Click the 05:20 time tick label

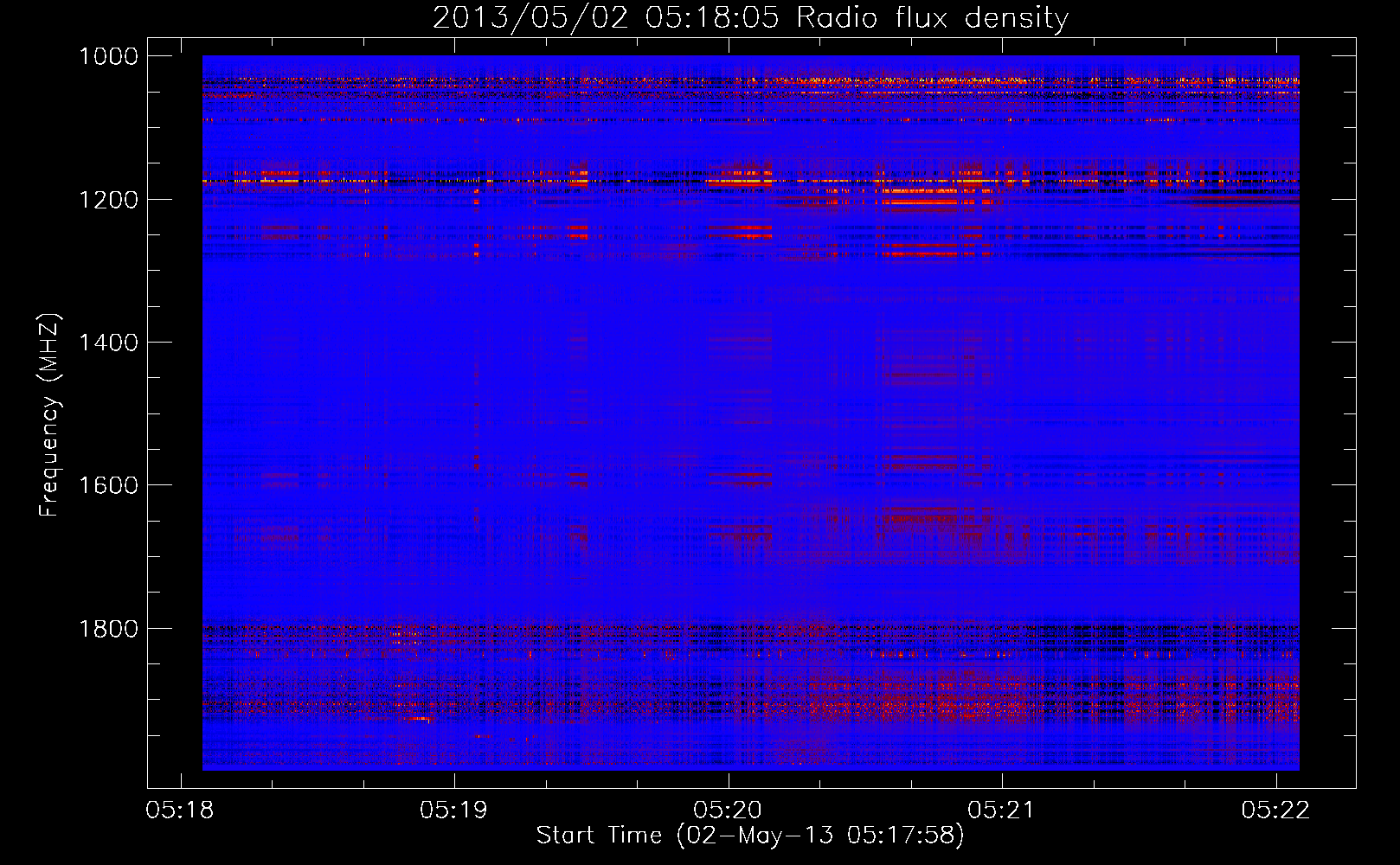tap(728, 811)
